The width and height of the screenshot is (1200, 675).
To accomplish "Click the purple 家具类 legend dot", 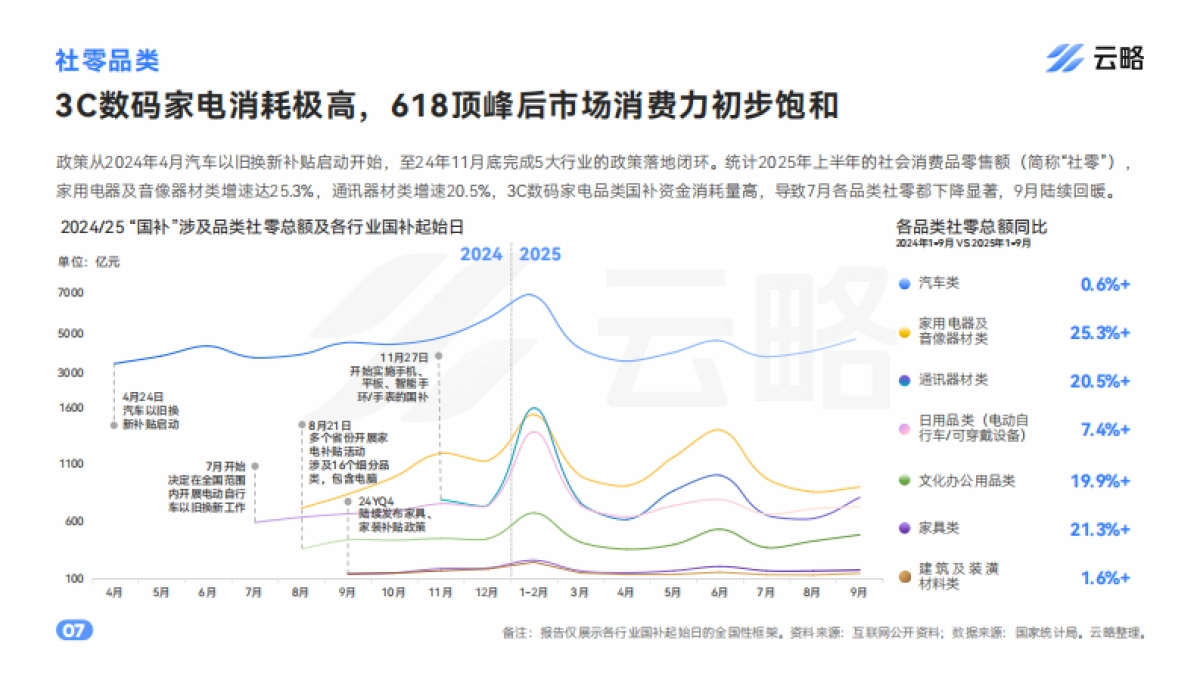I will point(903,527).
